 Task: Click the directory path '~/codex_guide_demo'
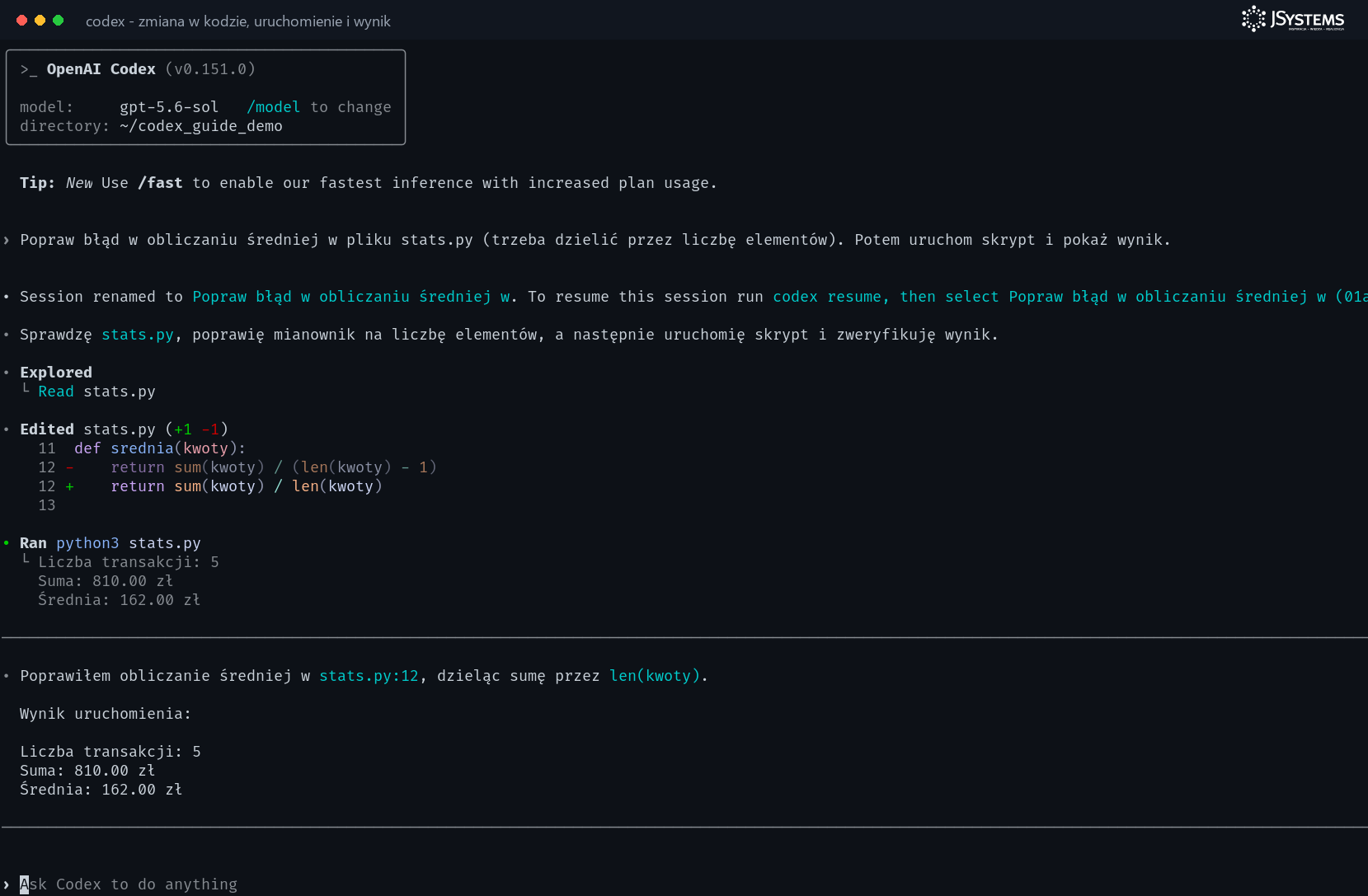click(201, 126)
